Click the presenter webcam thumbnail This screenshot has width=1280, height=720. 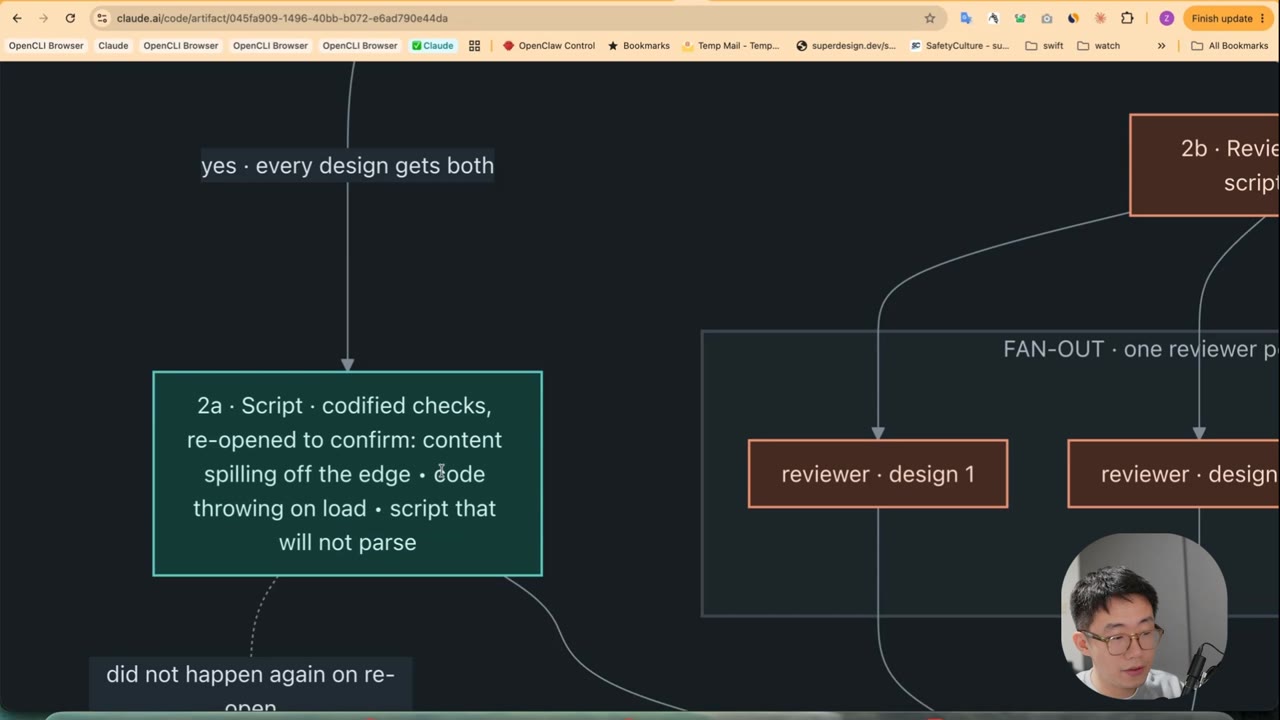click(x=1144, y=616)
